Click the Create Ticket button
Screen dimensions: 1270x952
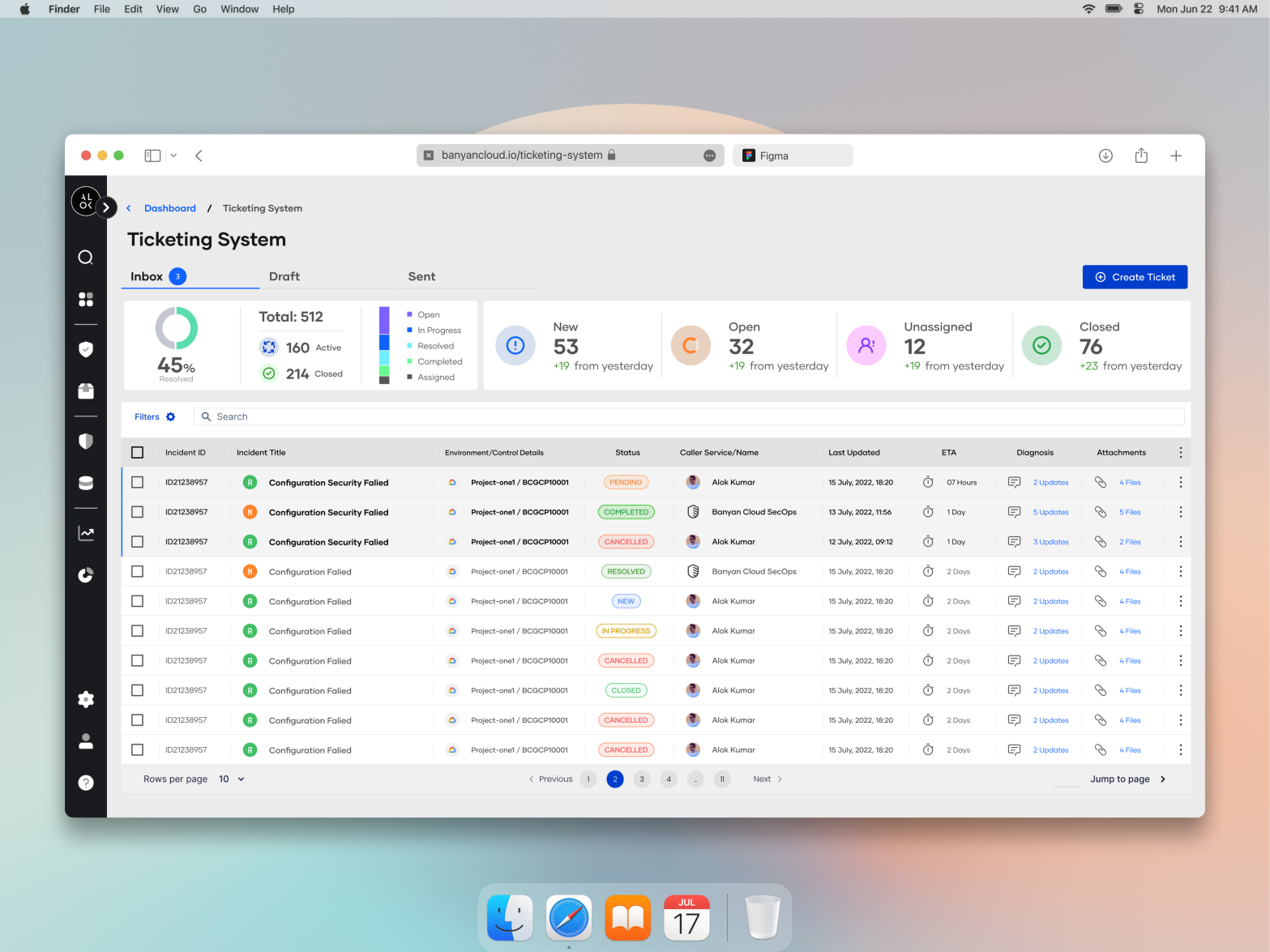coord(1135,276)
